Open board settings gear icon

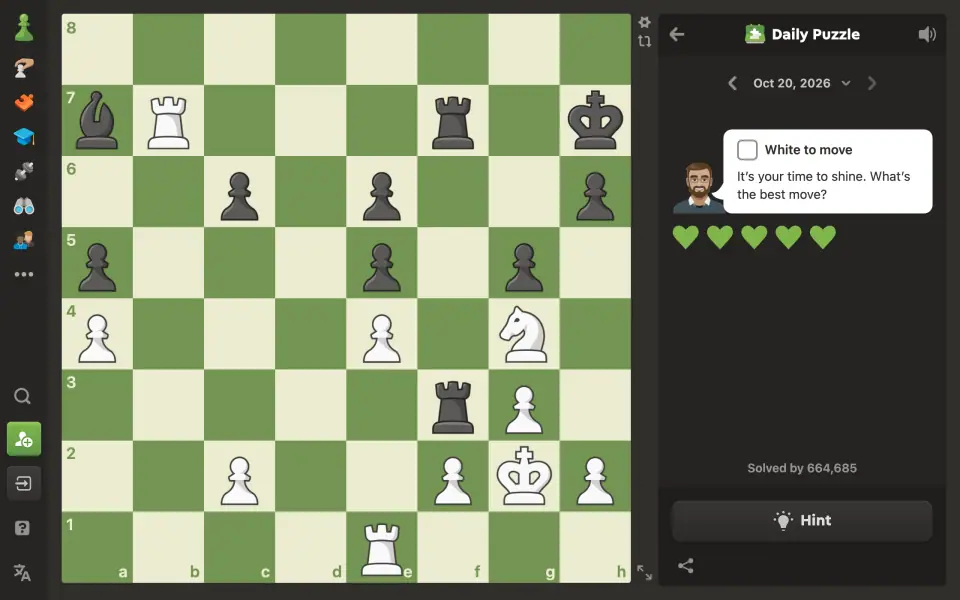[x=644, y=23]
